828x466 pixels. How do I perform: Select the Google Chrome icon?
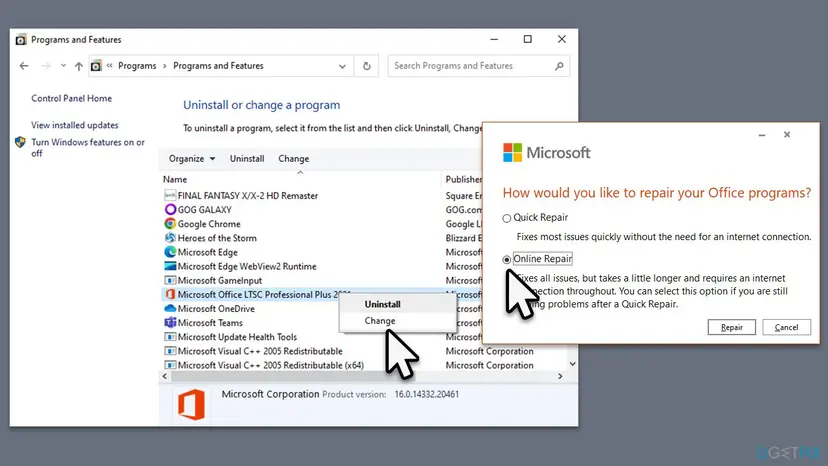(x=170, y=224)
